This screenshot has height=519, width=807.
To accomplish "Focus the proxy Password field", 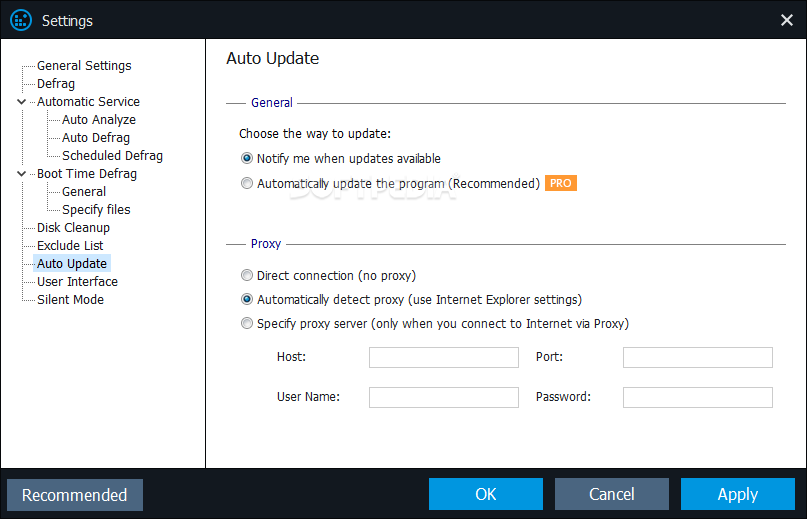I will click(x=697, y=397).
